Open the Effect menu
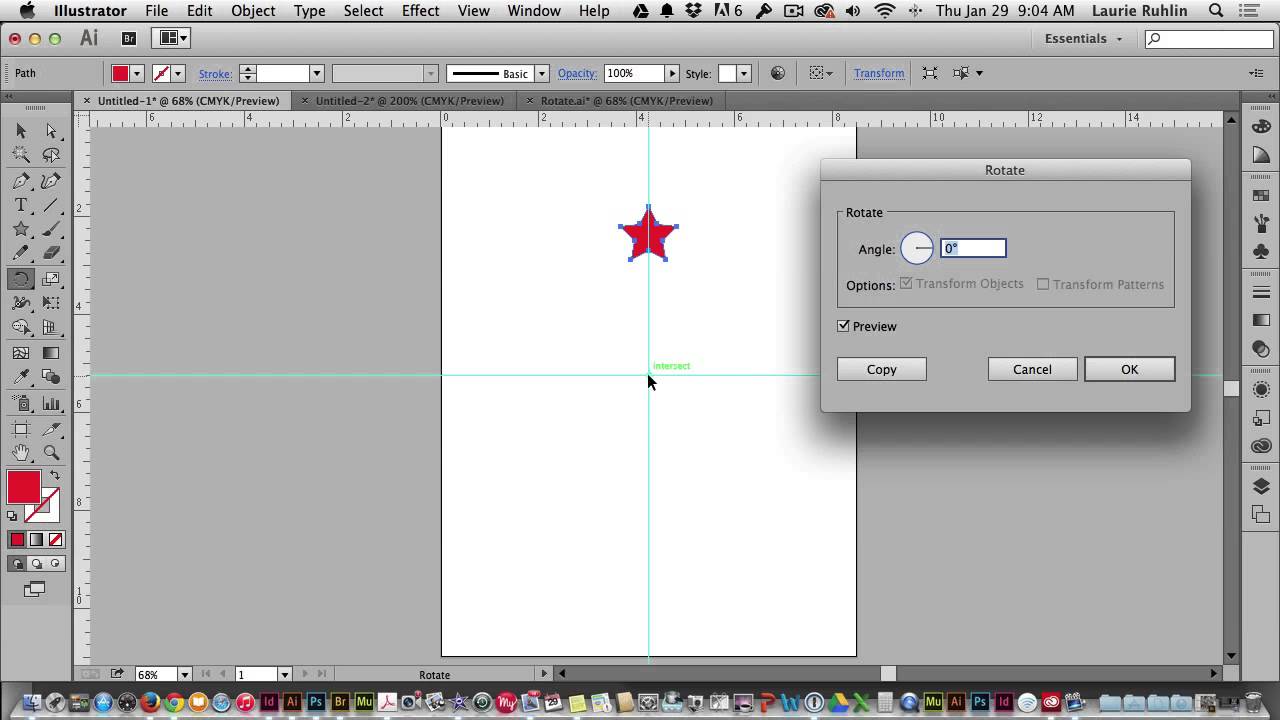The height and width of the screenshot is (720, 1280). pyautogui.click(x=420, y=11)
